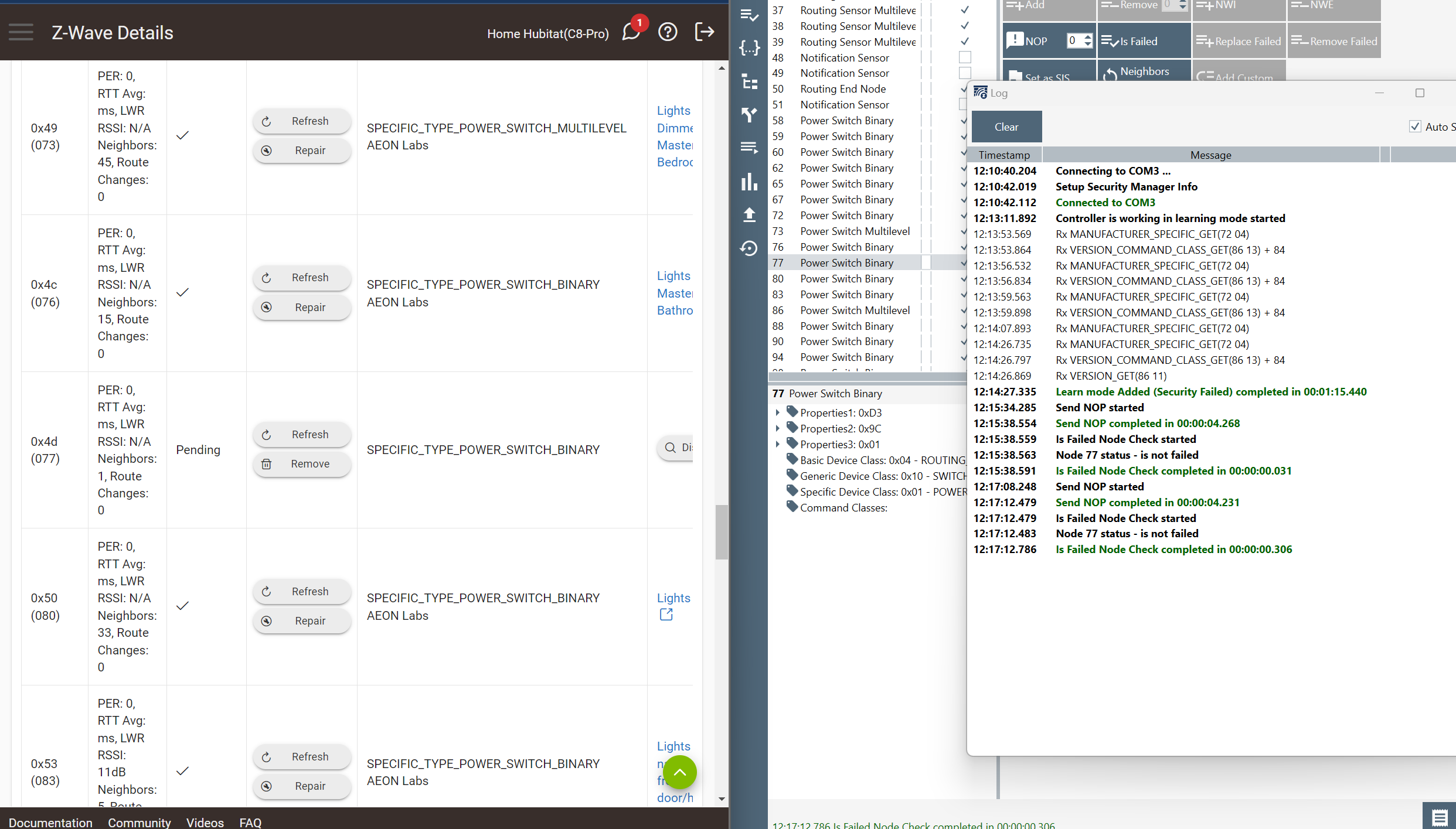Image resolution: width=1456 pixels, height=829 pixels.
Task: Open the Community footer link
Action: (x=139, y=822)
